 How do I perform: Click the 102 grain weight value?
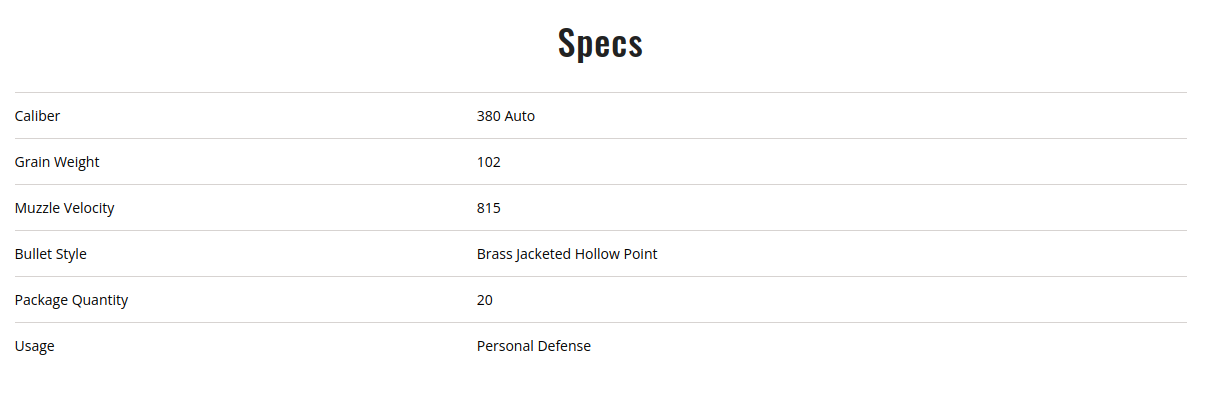click(489, 162)
